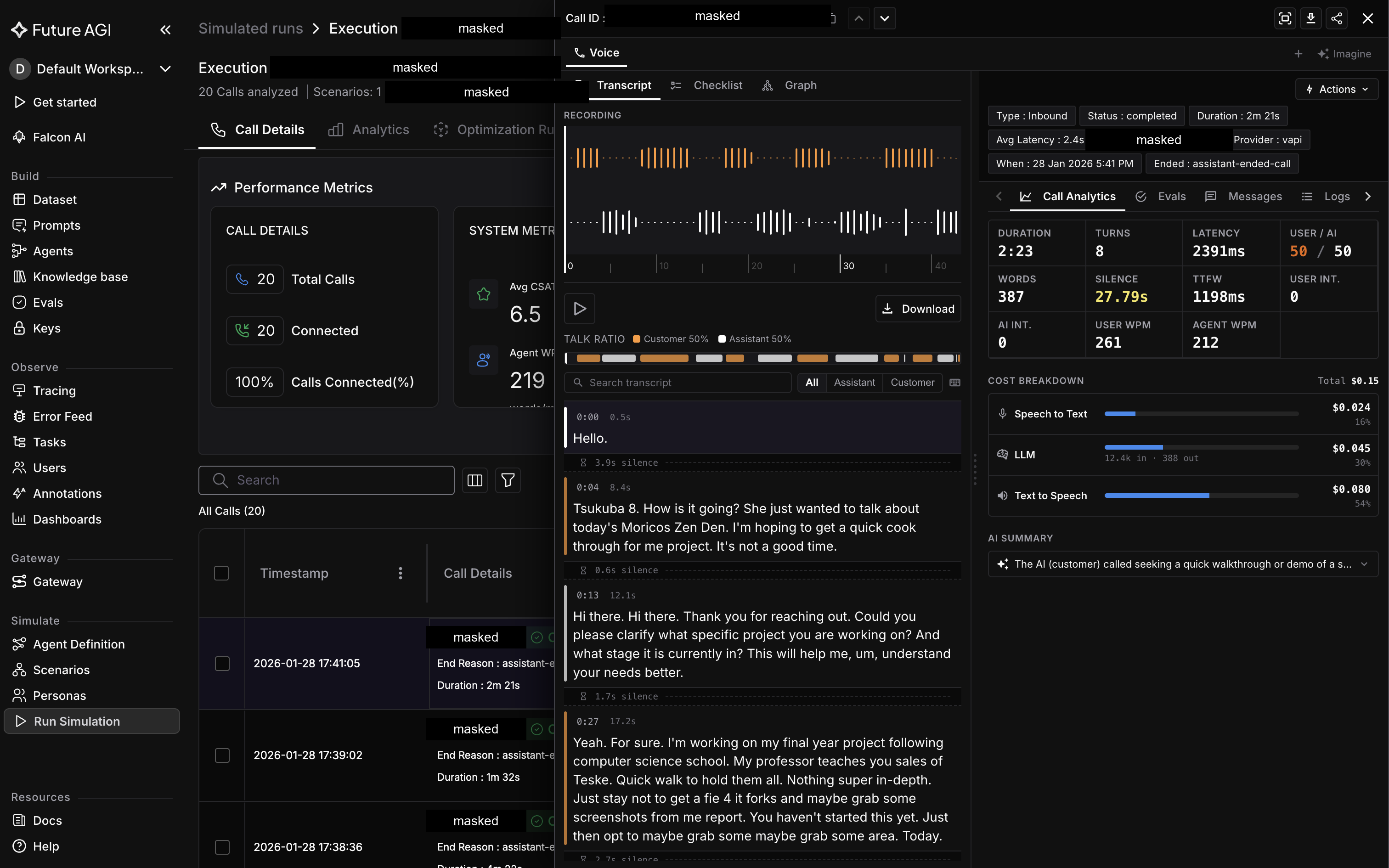Open Run Simulation in sidebar
The image size is (1389, 868).
tap(92, 721)
